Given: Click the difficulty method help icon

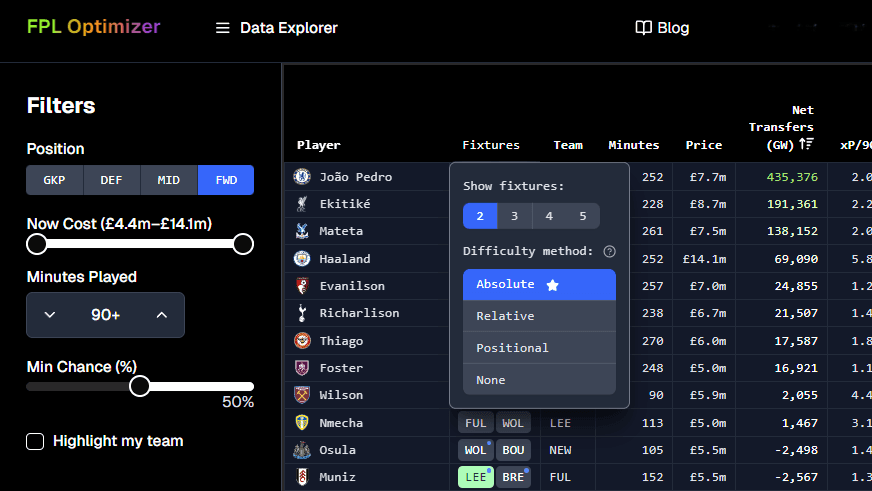Looking at the screenshot, I should (x=610, y=251).
